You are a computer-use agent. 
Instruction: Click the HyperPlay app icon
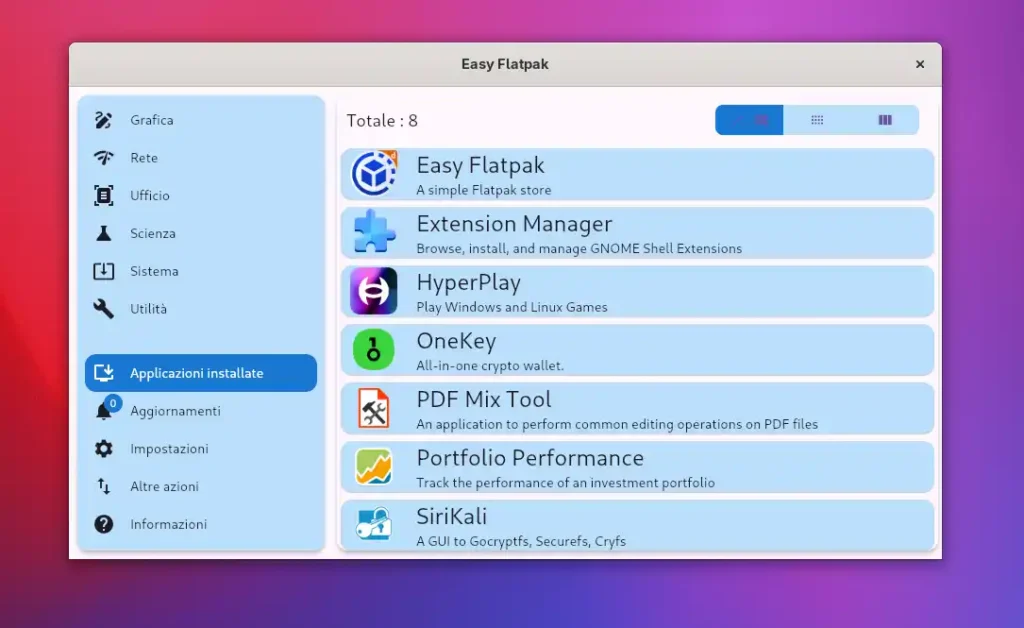click(x=374, y=291)
